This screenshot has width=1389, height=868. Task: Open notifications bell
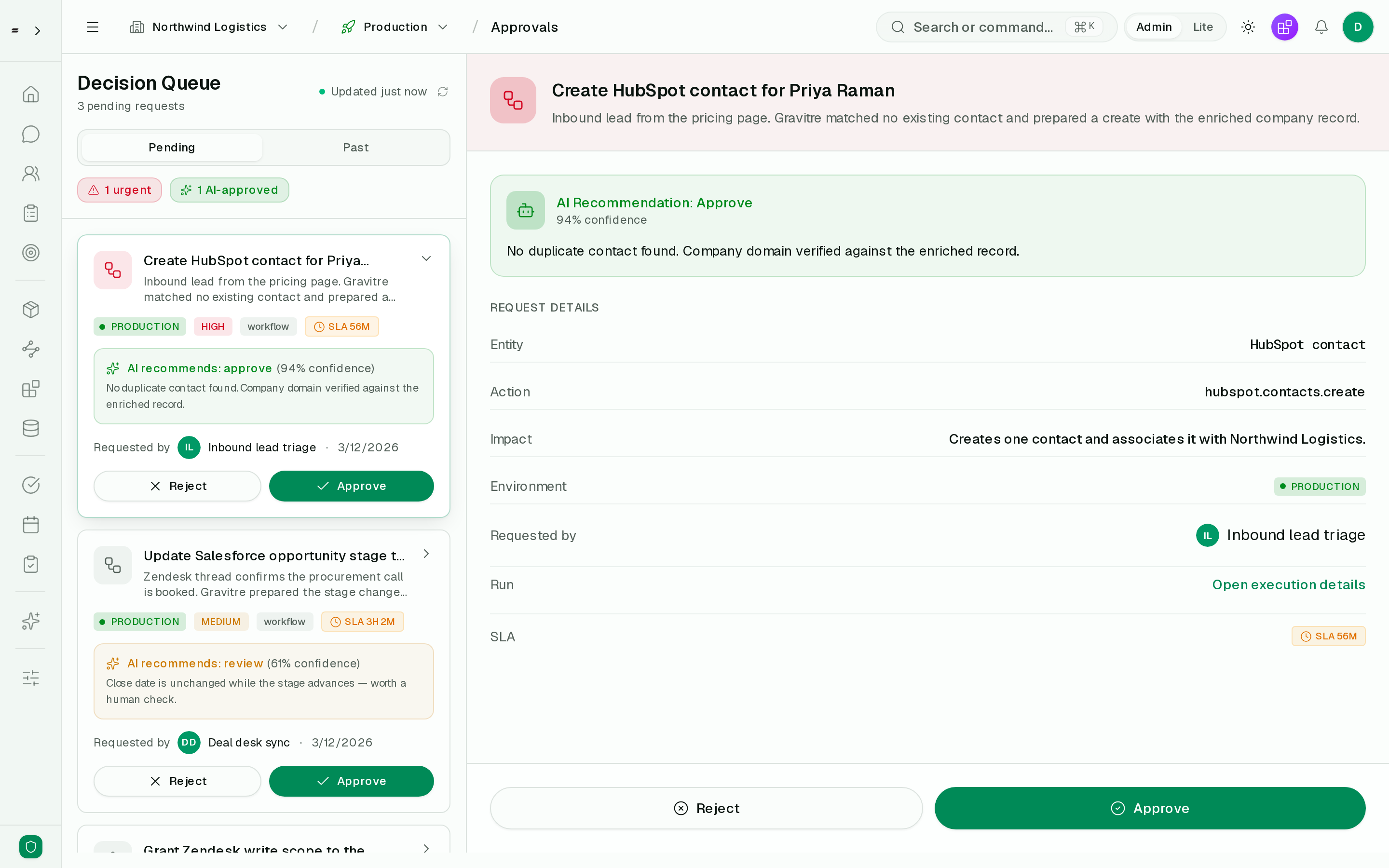point(1321,27)
